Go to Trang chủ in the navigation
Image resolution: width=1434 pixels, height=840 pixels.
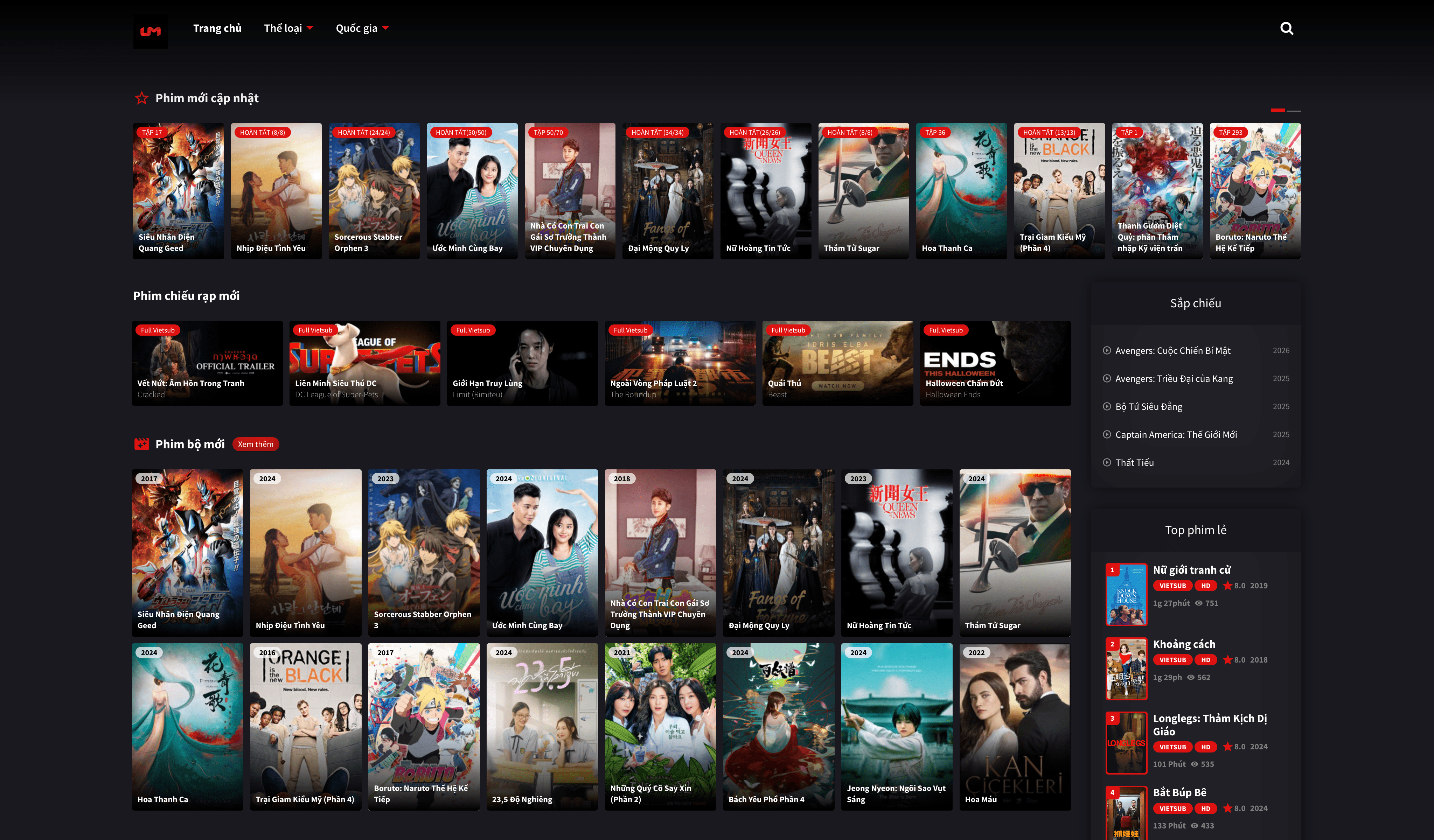point(217,28)
